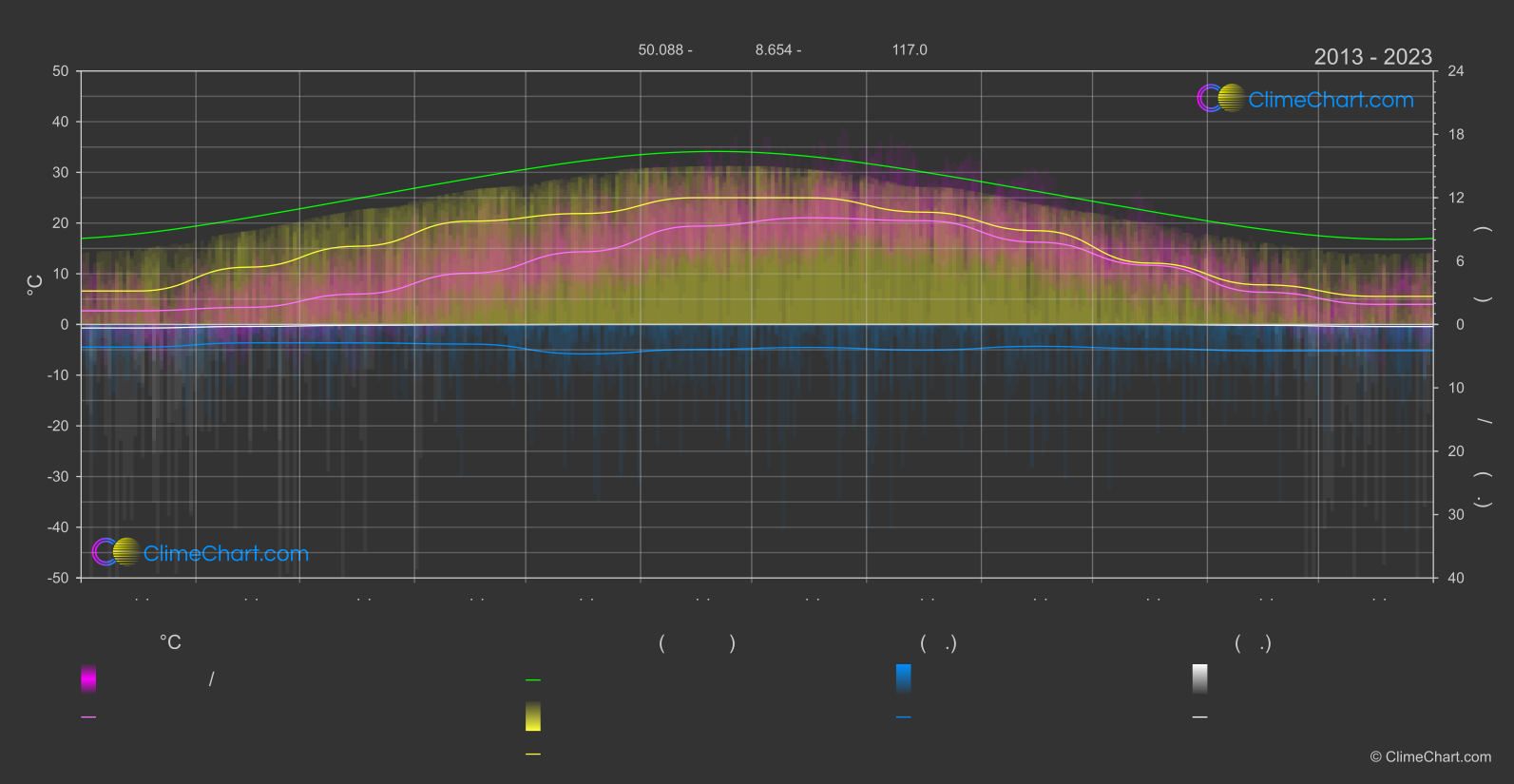Click the elevation value '117.0'
The image size is (1514, 784).
coord(910,49)
